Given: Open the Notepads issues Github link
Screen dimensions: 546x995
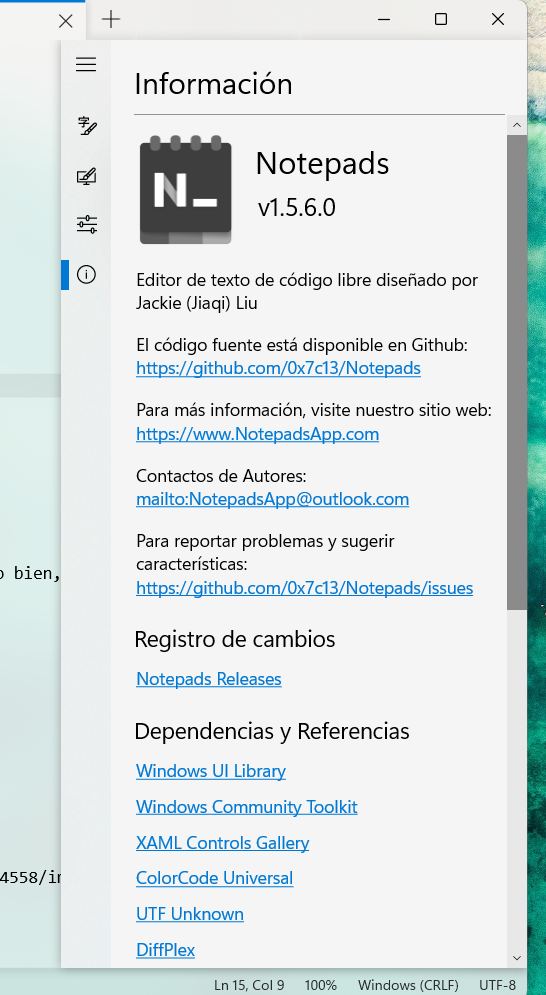Looking at the screenshot, I should [x=305, y=588].
